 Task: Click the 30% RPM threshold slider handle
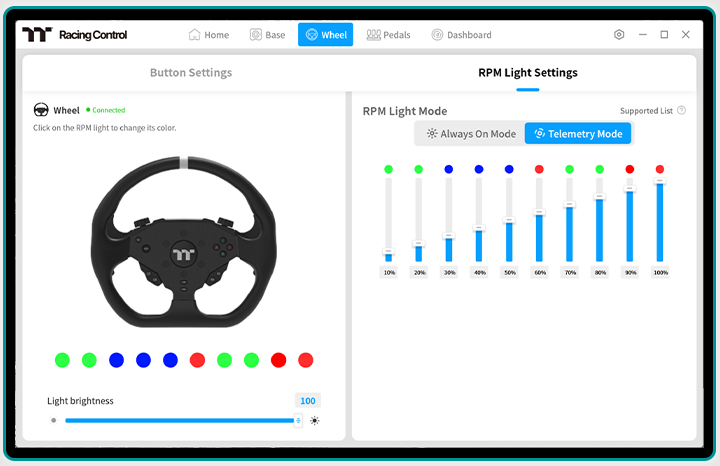tap(449, 236)
